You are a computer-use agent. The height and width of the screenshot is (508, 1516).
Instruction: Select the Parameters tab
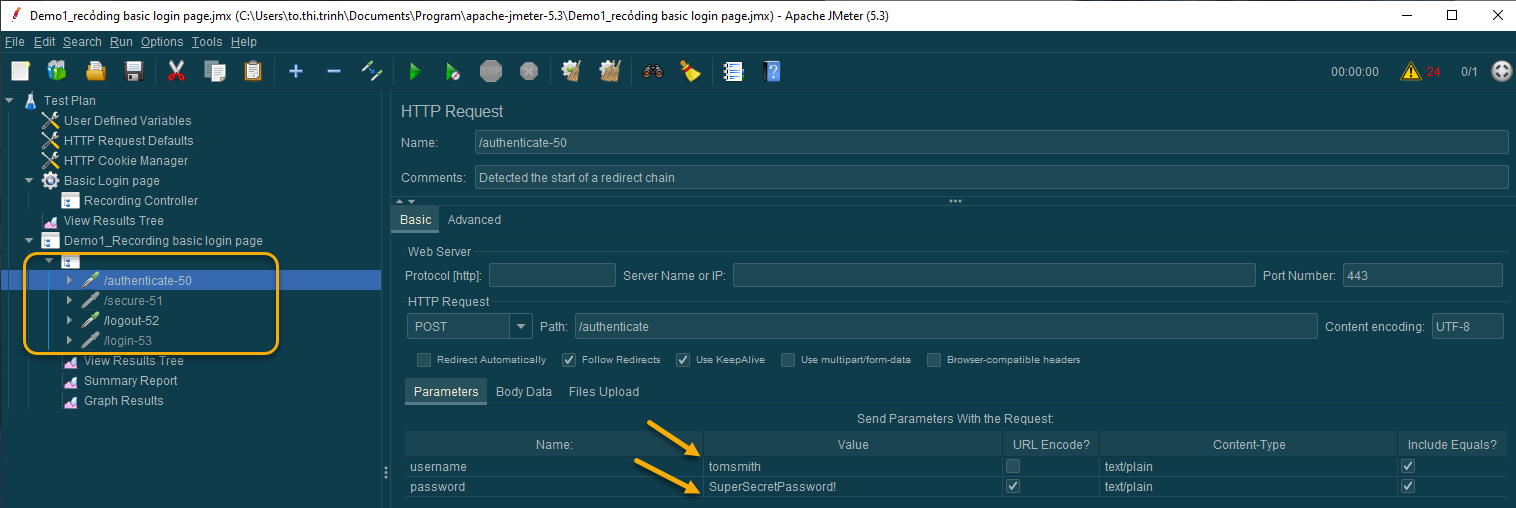pos(446,392)
